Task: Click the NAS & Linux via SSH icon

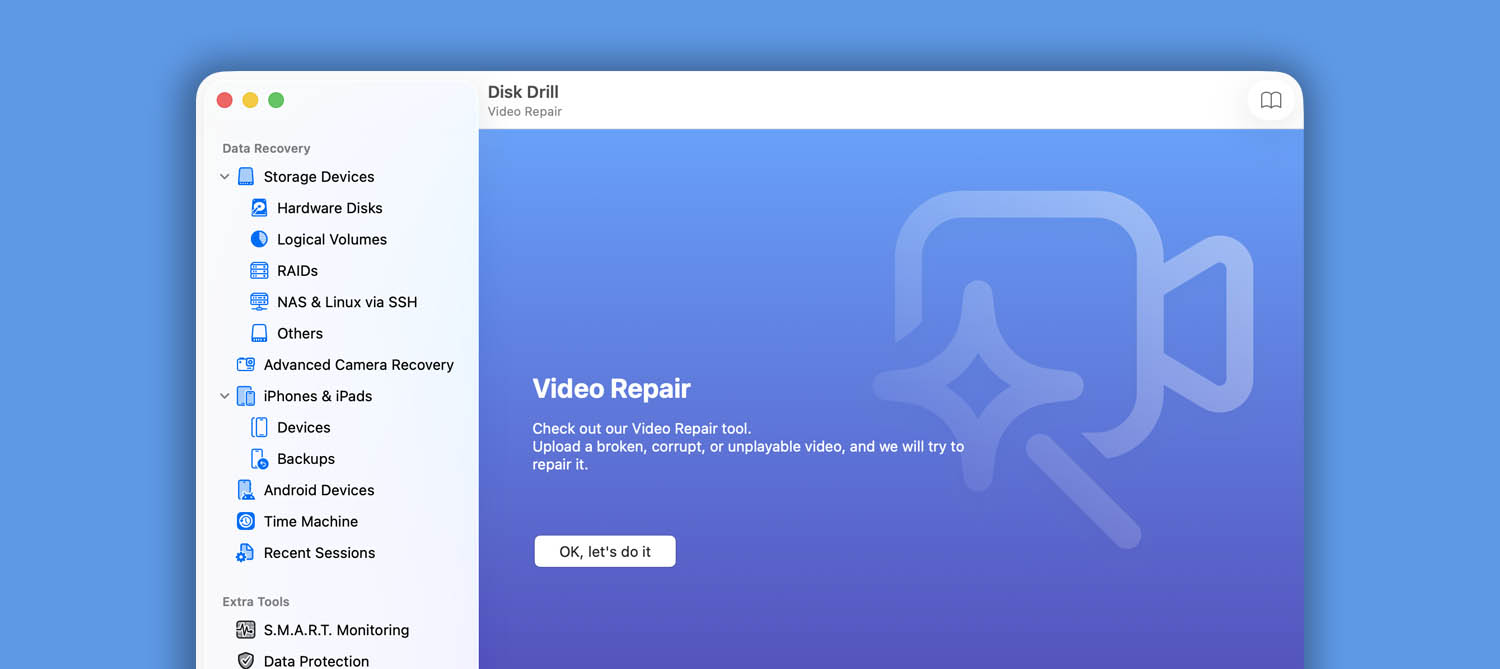Action: point(259,301)
